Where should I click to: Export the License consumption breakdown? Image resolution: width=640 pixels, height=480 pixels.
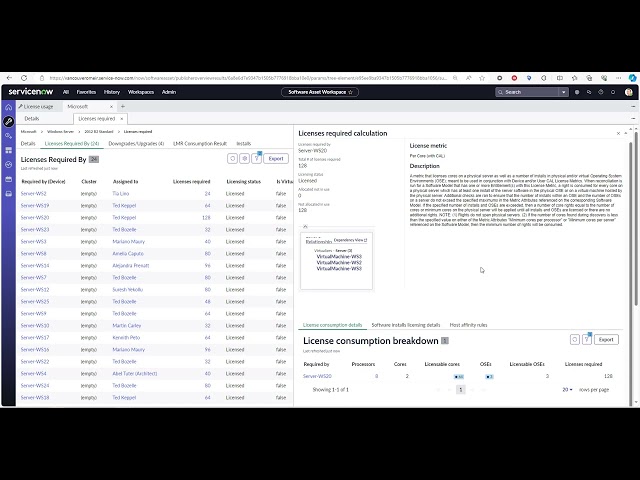(606, 340)
